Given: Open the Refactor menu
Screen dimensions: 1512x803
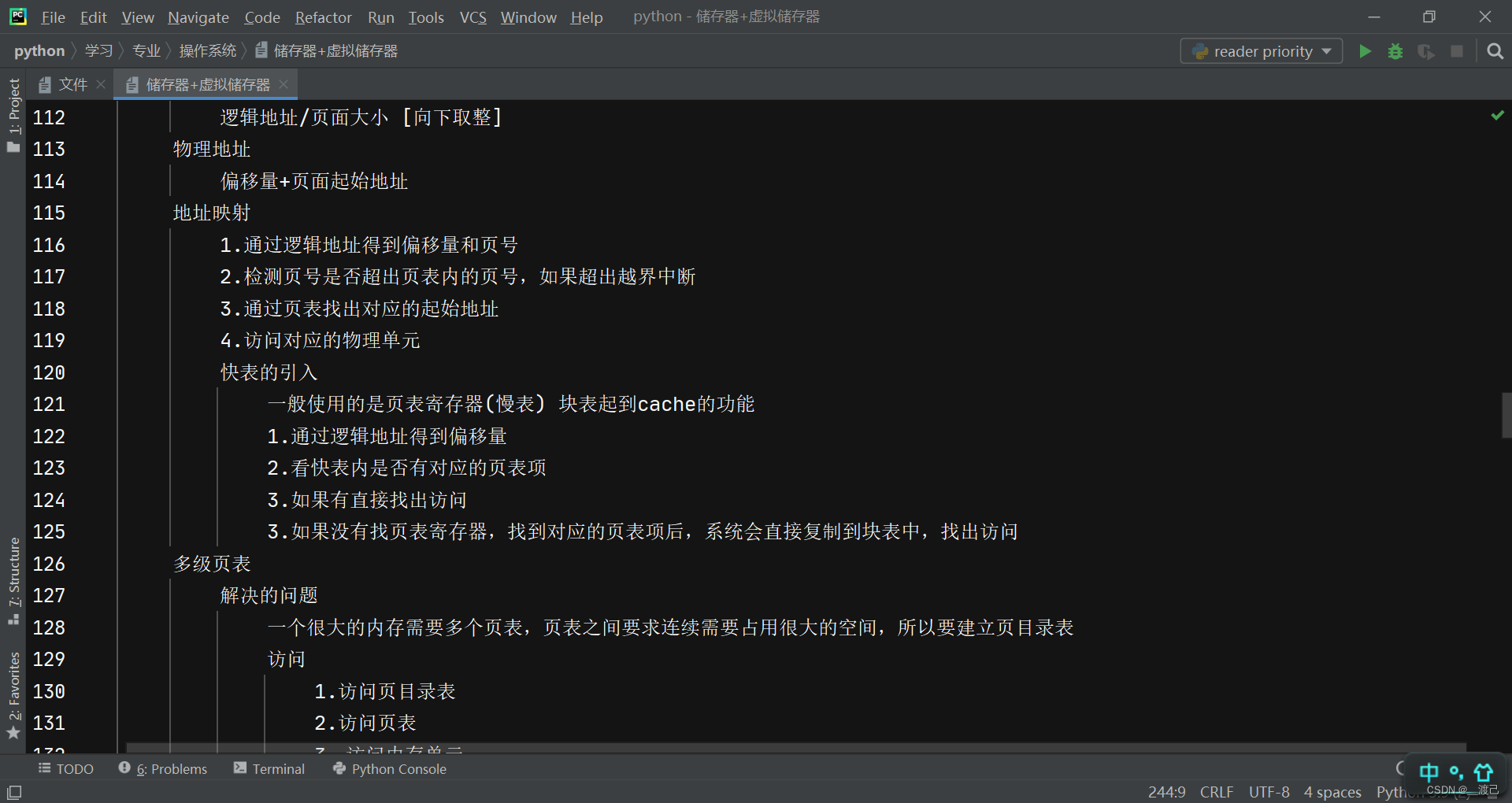Looking at the screenshot, I should (x=323, y=17).
